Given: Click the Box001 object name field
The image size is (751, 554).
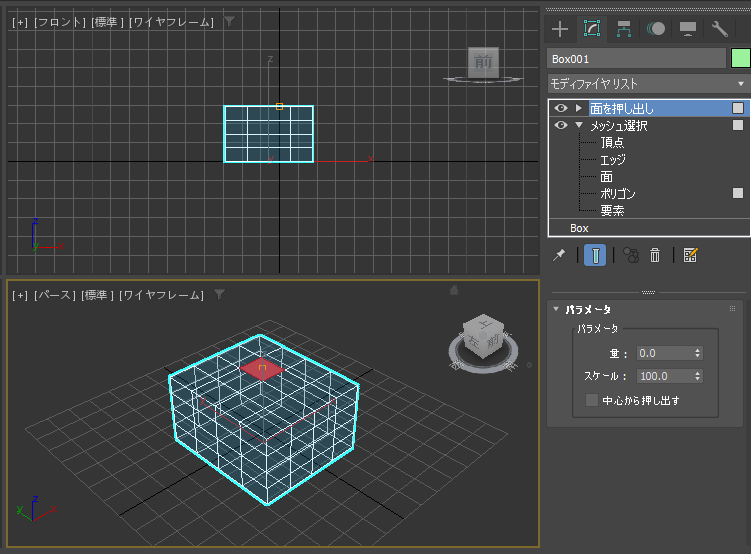Looking at the screenshot, I should [636, 59].
